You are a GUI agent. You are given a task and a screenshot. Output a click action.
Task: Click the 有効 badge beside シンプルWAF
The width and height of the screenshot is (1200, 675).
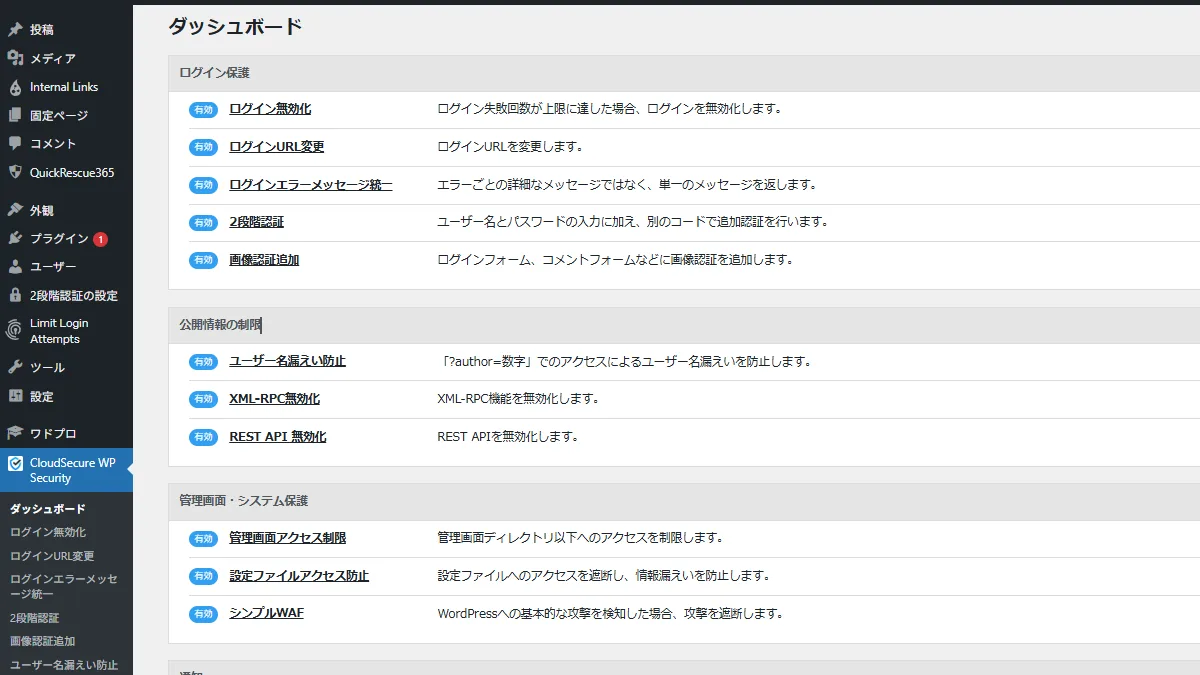(x=204, y=614)
